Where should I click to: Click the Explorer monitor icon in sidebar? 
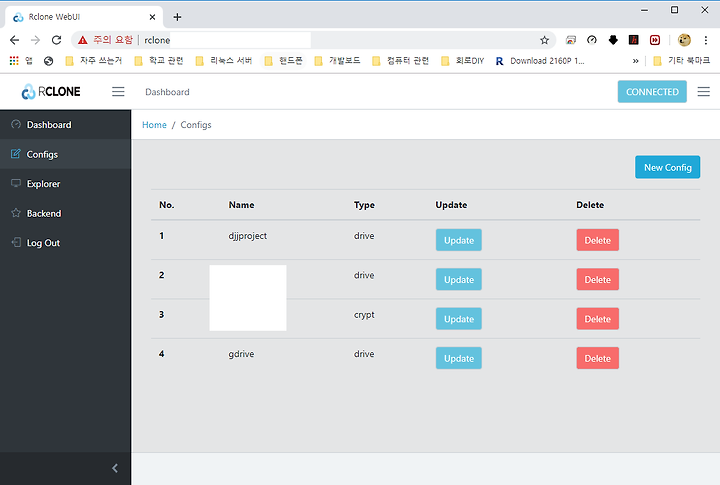(x=16, y=183)
